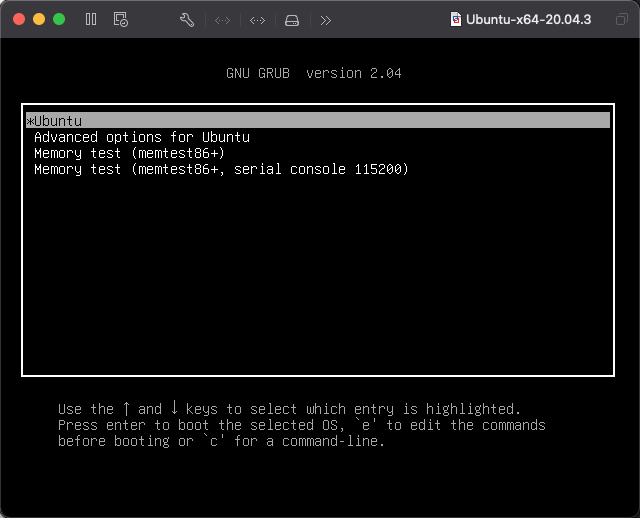This screenshot has width=640, height=518.
Task: Minimize the window with yellow button
Action: (x=39, y=19)
